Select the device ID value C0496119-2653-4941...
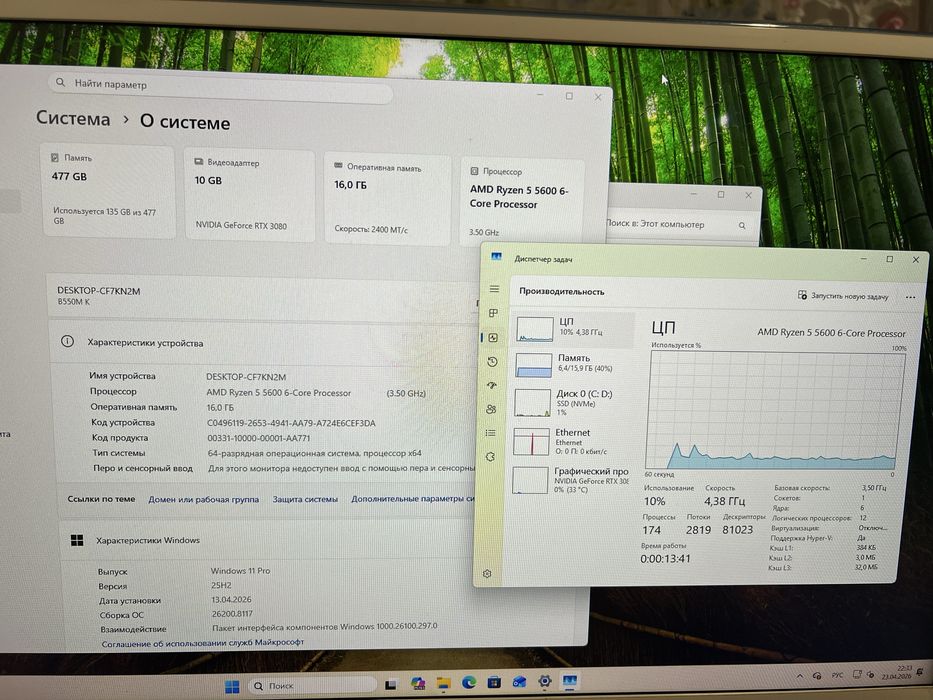 (291, 423)
